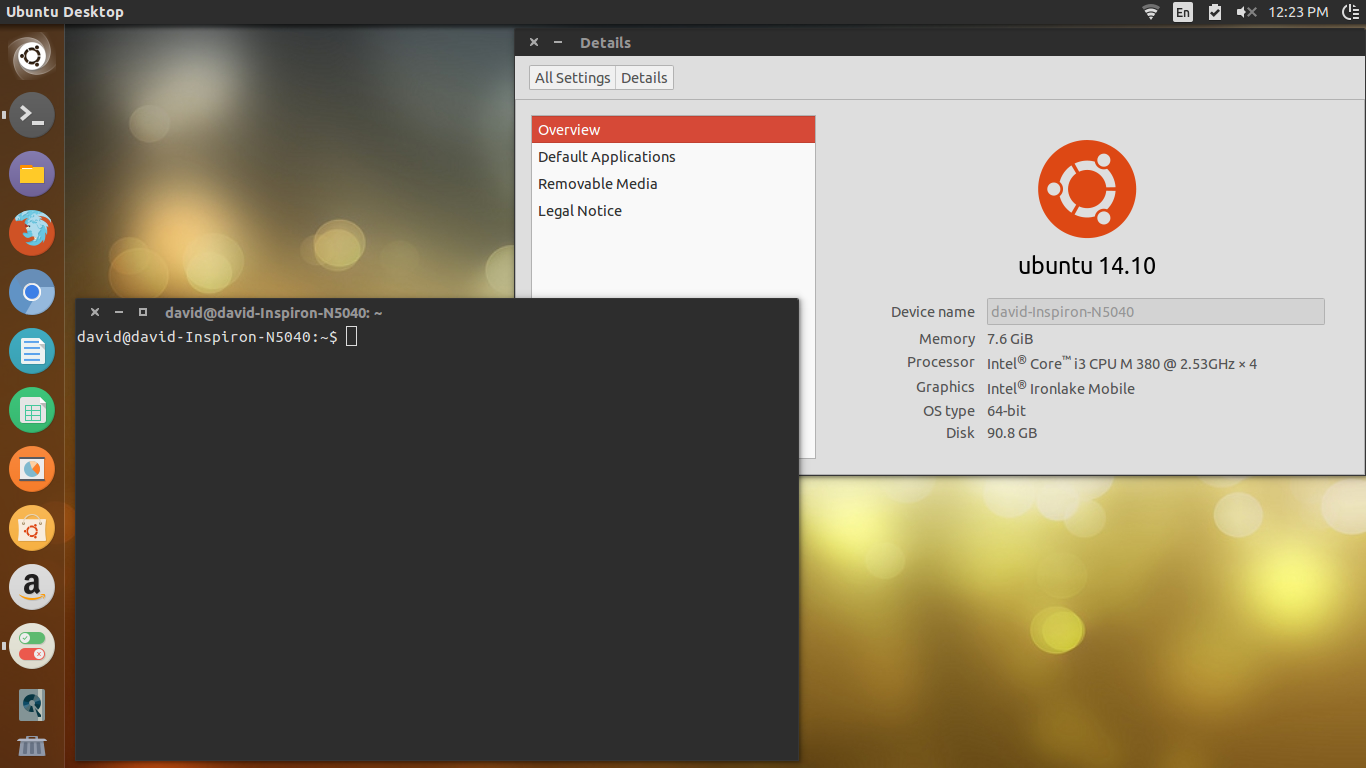The width and height of the screenshot is (1366, 768).
Task: Click the muted volume indicator
Action: [x=1245, y=12]
